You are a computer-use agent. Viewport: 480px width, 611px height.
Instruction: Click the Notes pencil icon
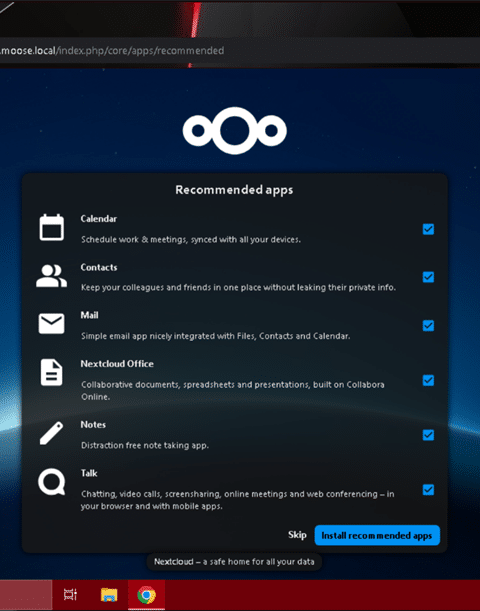click(x=51, y=433)
